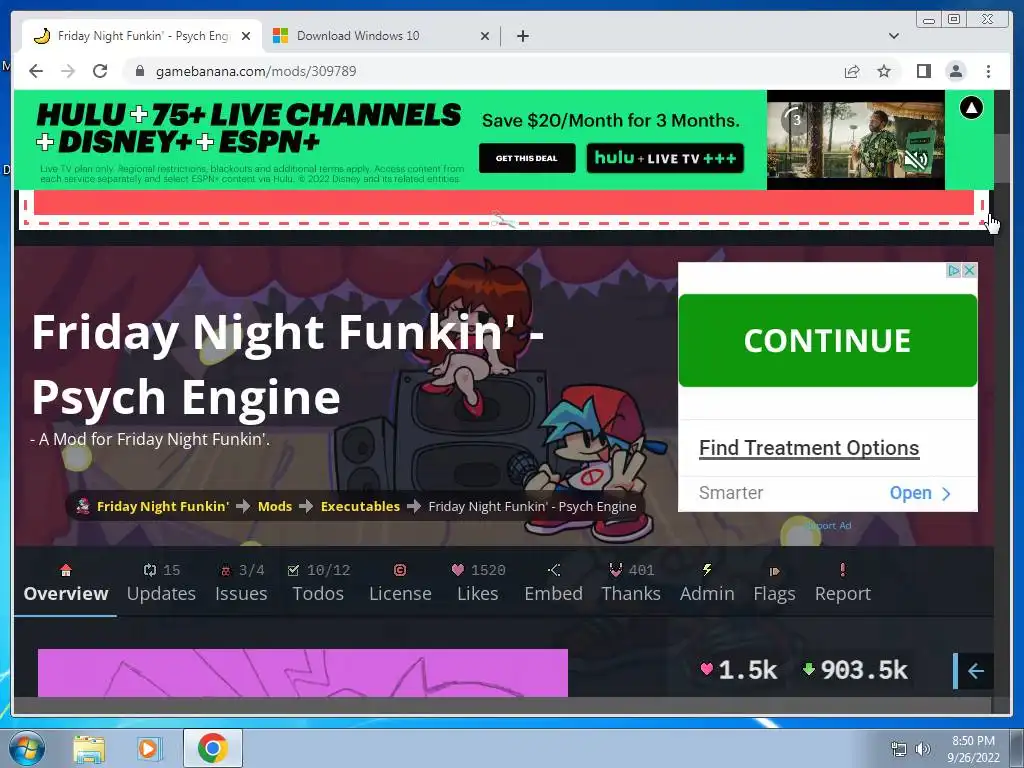Unmute the Hulu ad video
1024x768 pixels.
(916, 159)
